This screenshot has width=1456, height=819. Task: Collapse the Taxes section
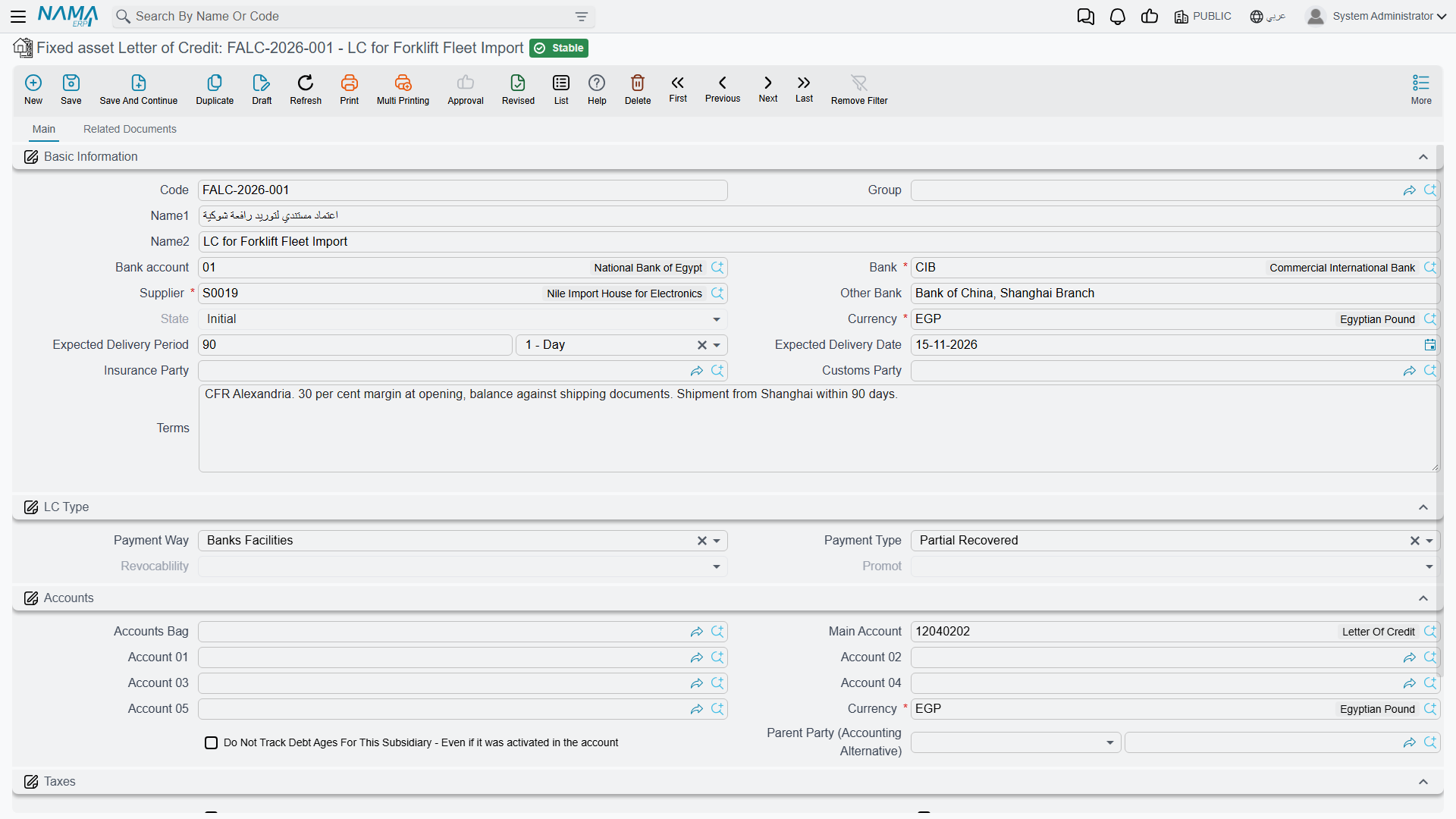pyautogui.click(x=1423, y=782)
